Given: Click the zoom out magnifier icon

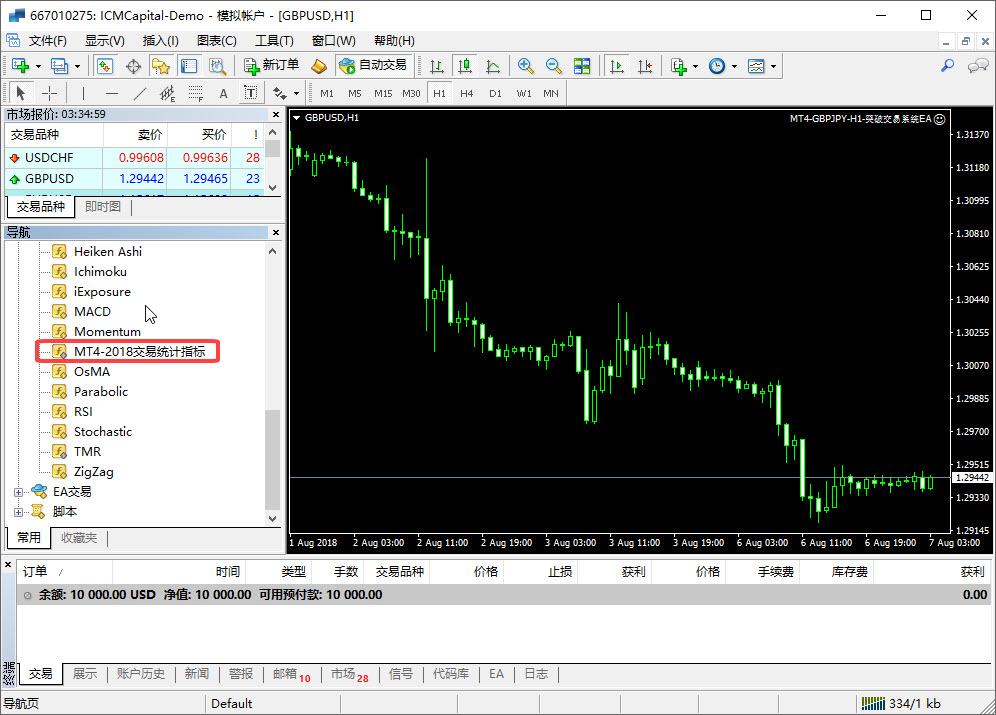Looking at the screenshot, I should pyautogui.click(x=553, y=66).
